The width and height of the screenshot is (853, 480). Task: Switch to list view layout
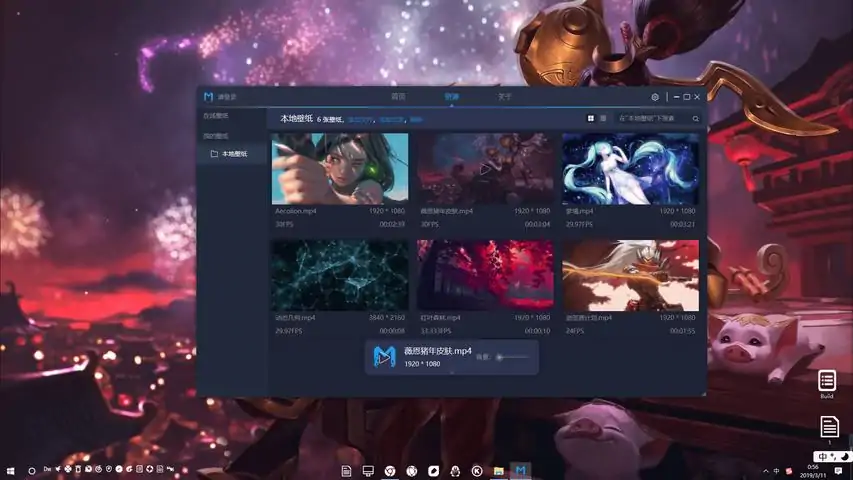[x=603, y=118]
